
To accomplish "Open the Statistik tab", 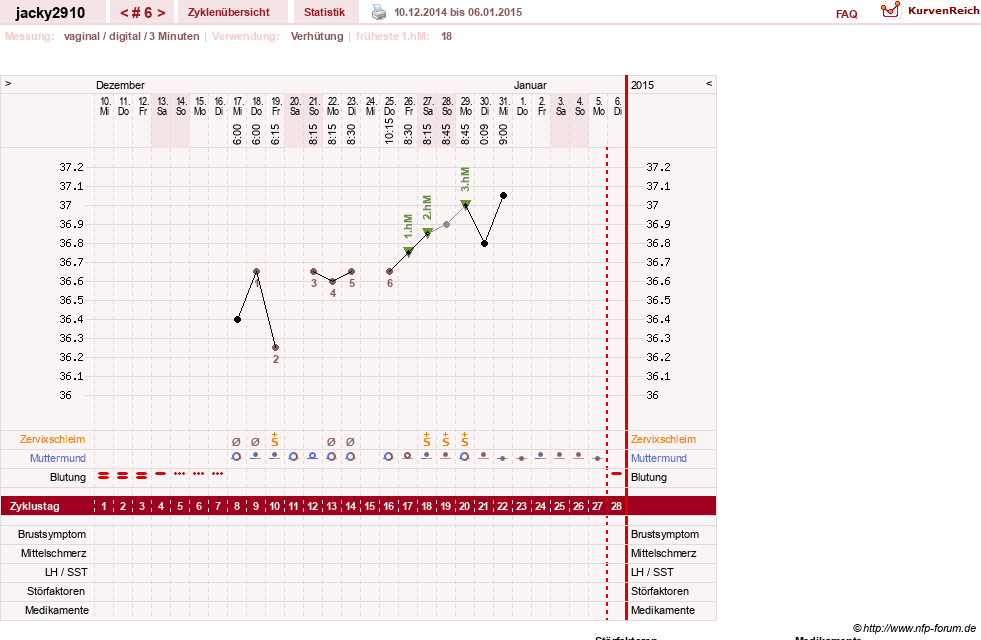I will [324, 12].
